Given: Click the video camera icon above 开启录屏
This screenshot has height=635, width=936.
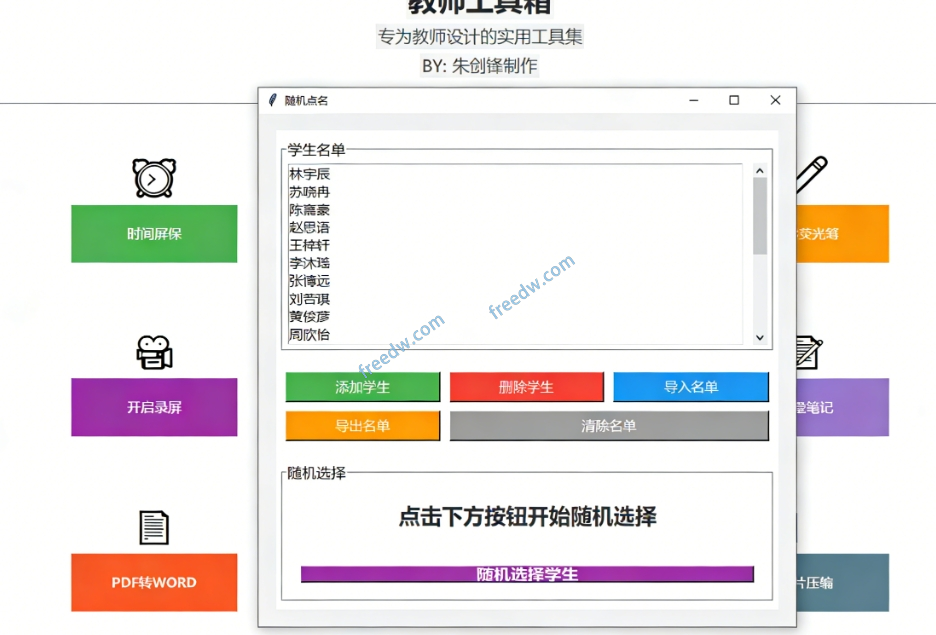Looking at the screenshot, I should click(x=152, y=352).
